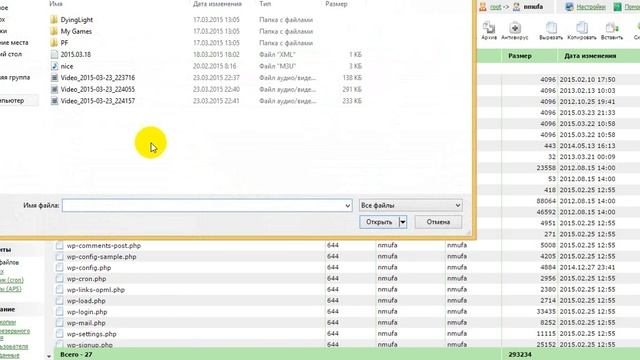Click the sidebar scroll-down arrow

49,356
